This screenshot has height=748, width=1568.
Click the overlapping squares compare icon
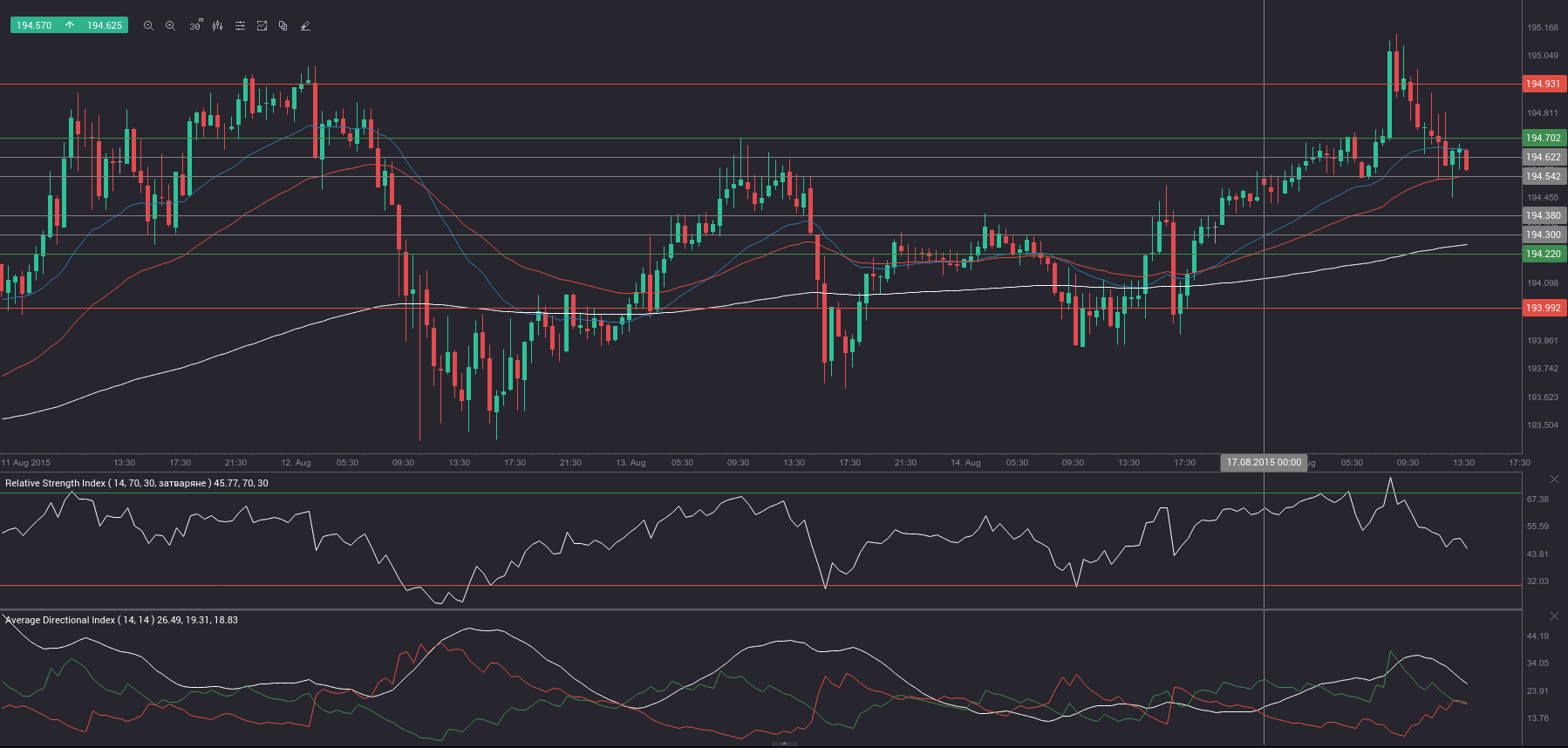click(x=283, y=26)
